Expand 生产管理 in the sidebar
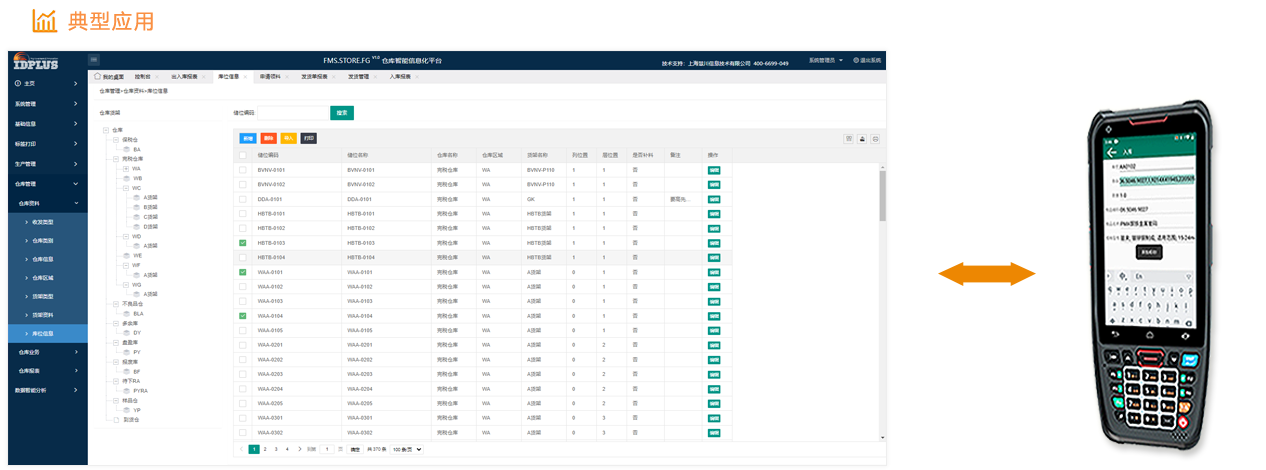 click(x=47, y=164)
